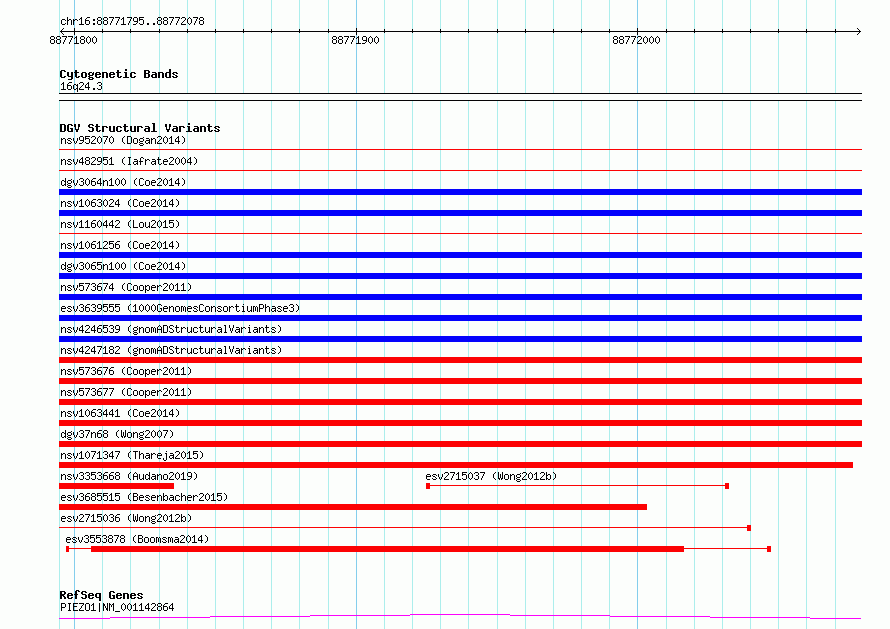Open variant nsv573676 (Cooper2011)
The width and height of the screenshot is (890, 629).
click(126, 371)
